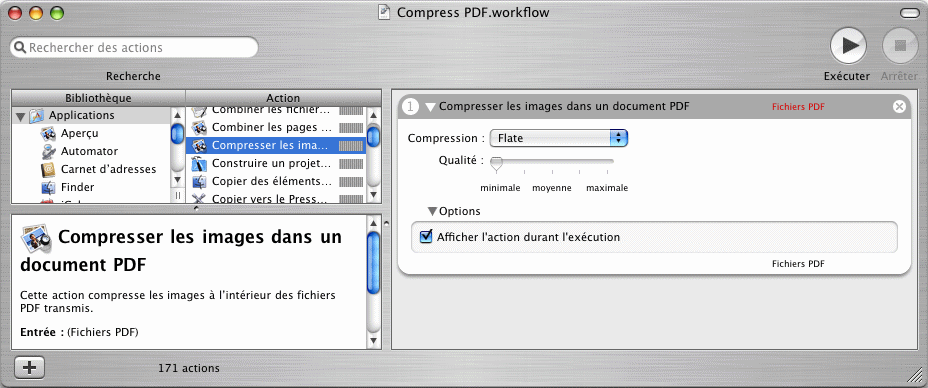Click the step number 1 badge

(411, 106)
